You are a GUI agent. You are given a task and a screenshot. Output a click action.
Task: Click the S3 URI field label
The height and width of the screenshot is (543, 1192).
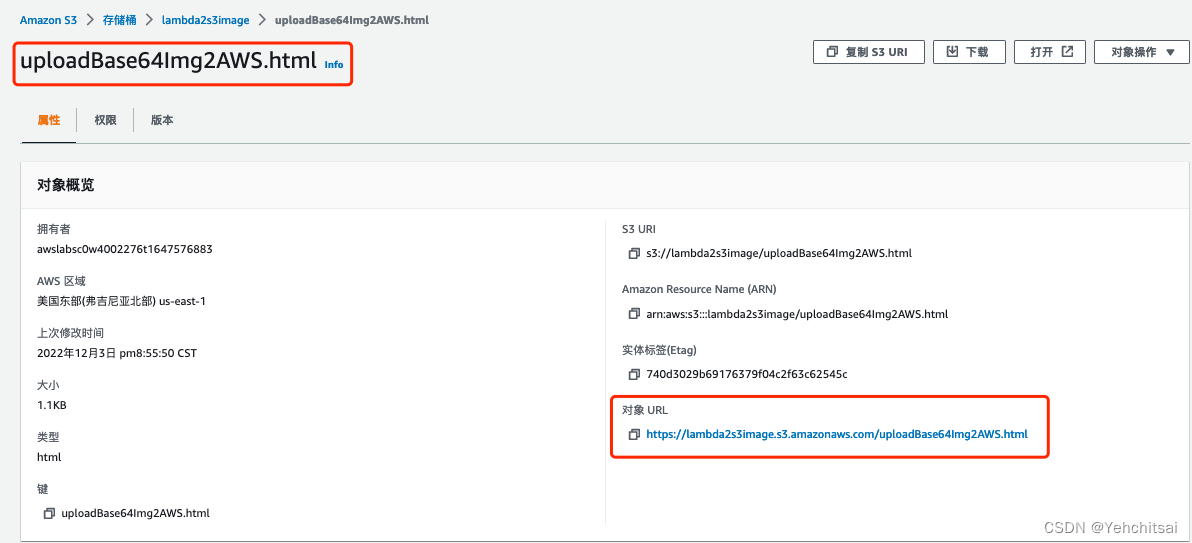[x=639, y=229]
